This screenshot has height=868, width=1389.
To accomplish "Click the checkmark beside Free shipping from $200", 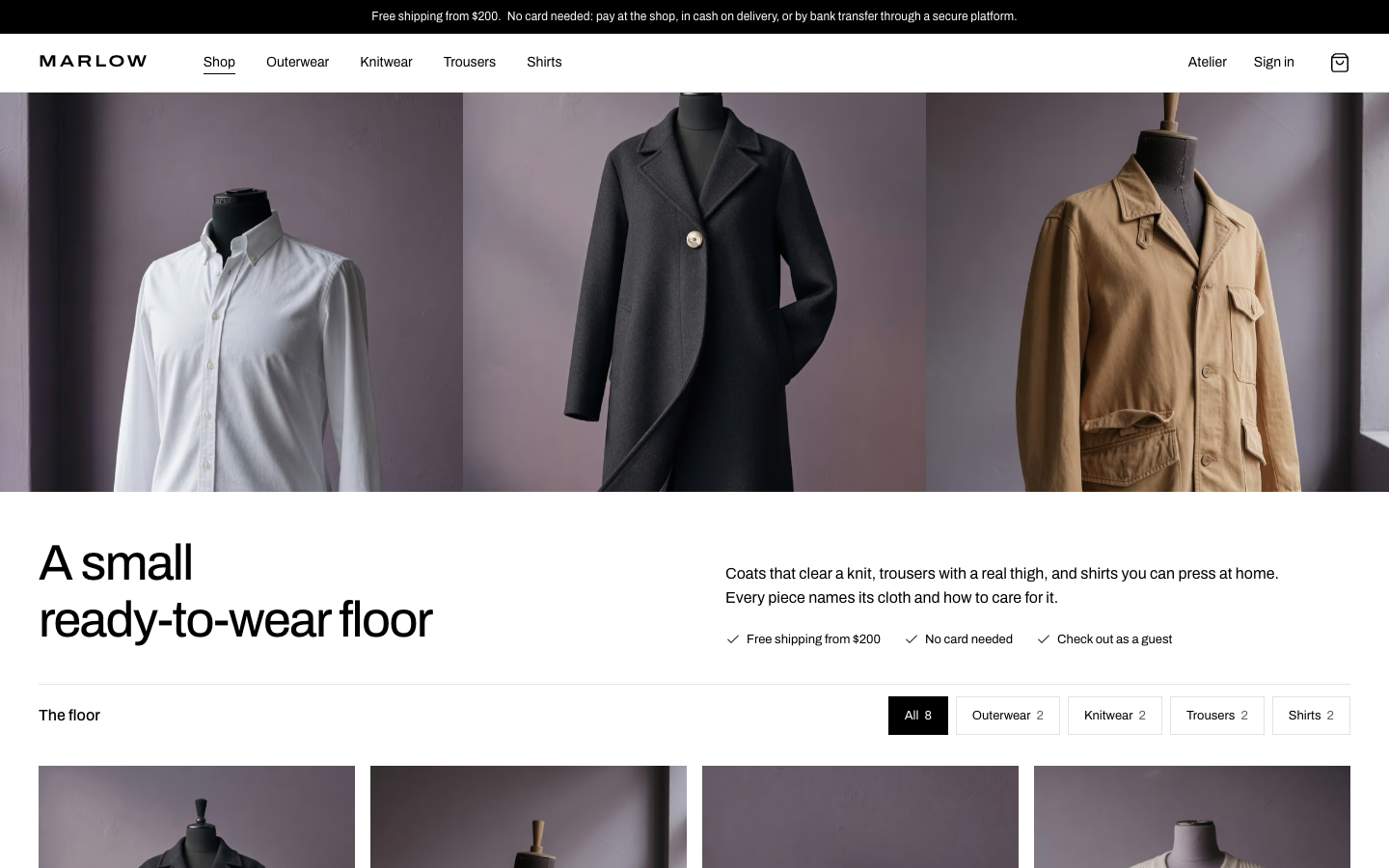I will [x=732, y=639].
